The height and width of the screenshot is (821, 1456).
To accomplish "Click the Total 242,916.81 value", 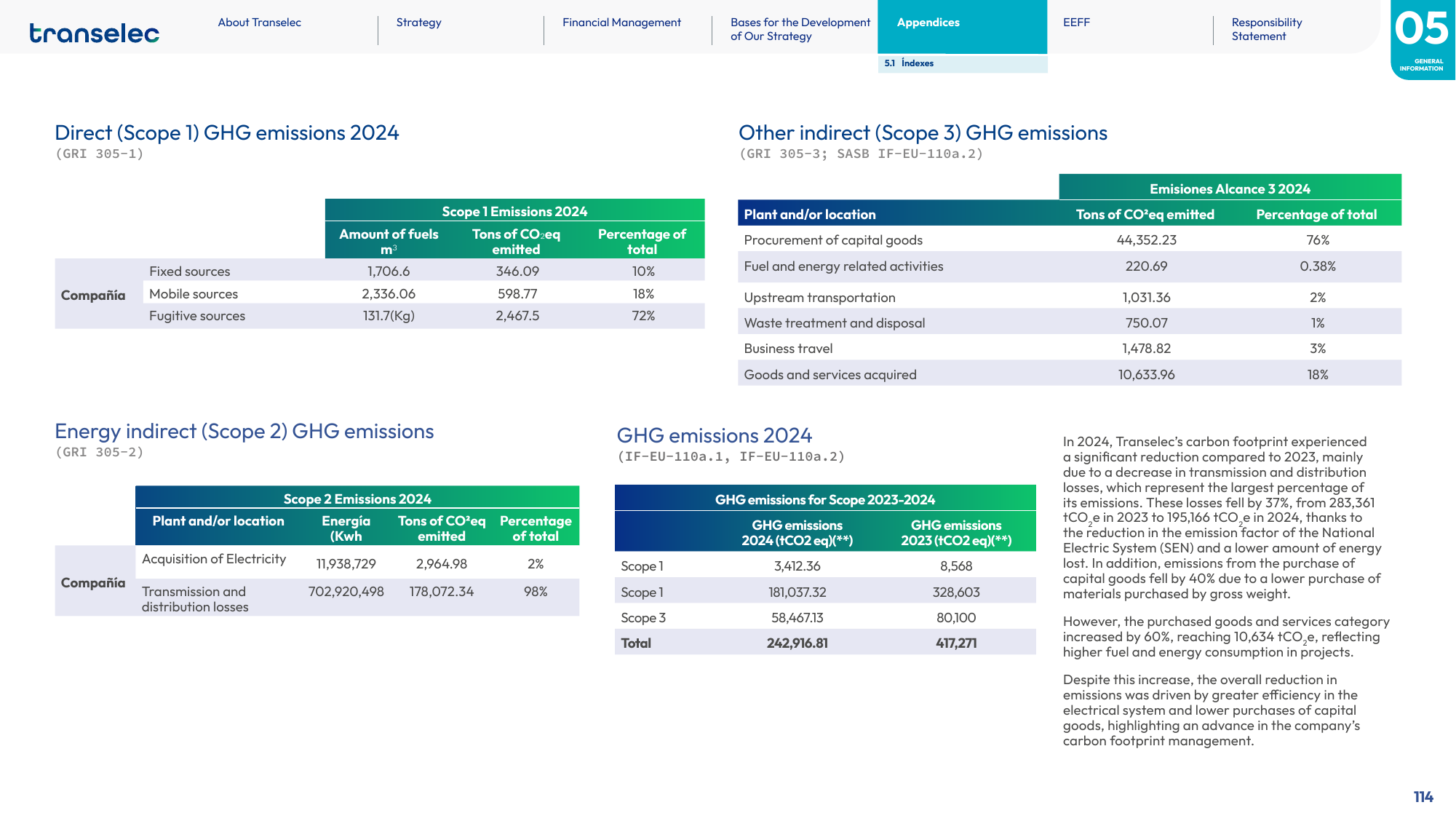I will [x=797, y=643].
